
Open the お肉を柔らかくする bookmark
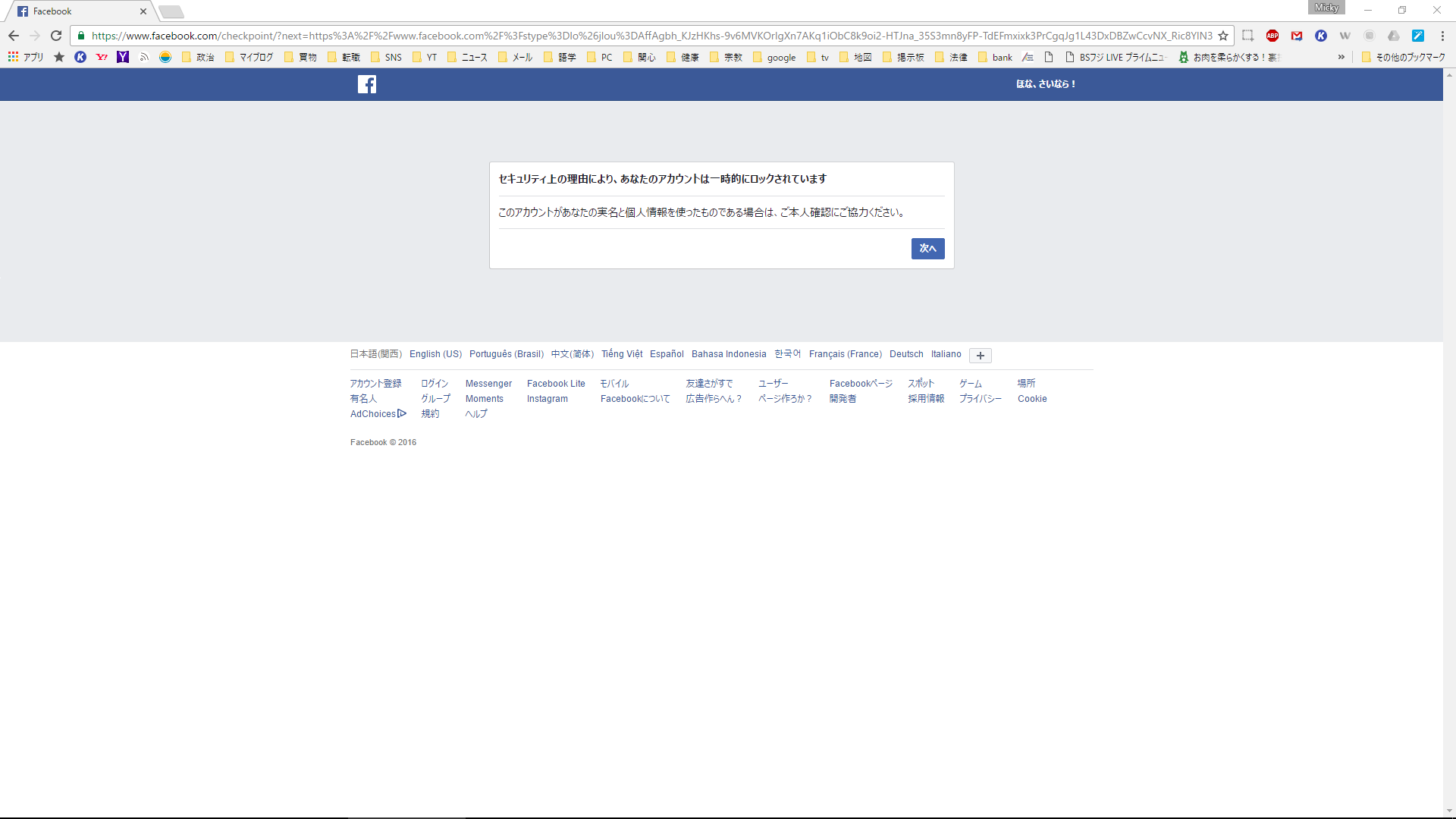1229,57
